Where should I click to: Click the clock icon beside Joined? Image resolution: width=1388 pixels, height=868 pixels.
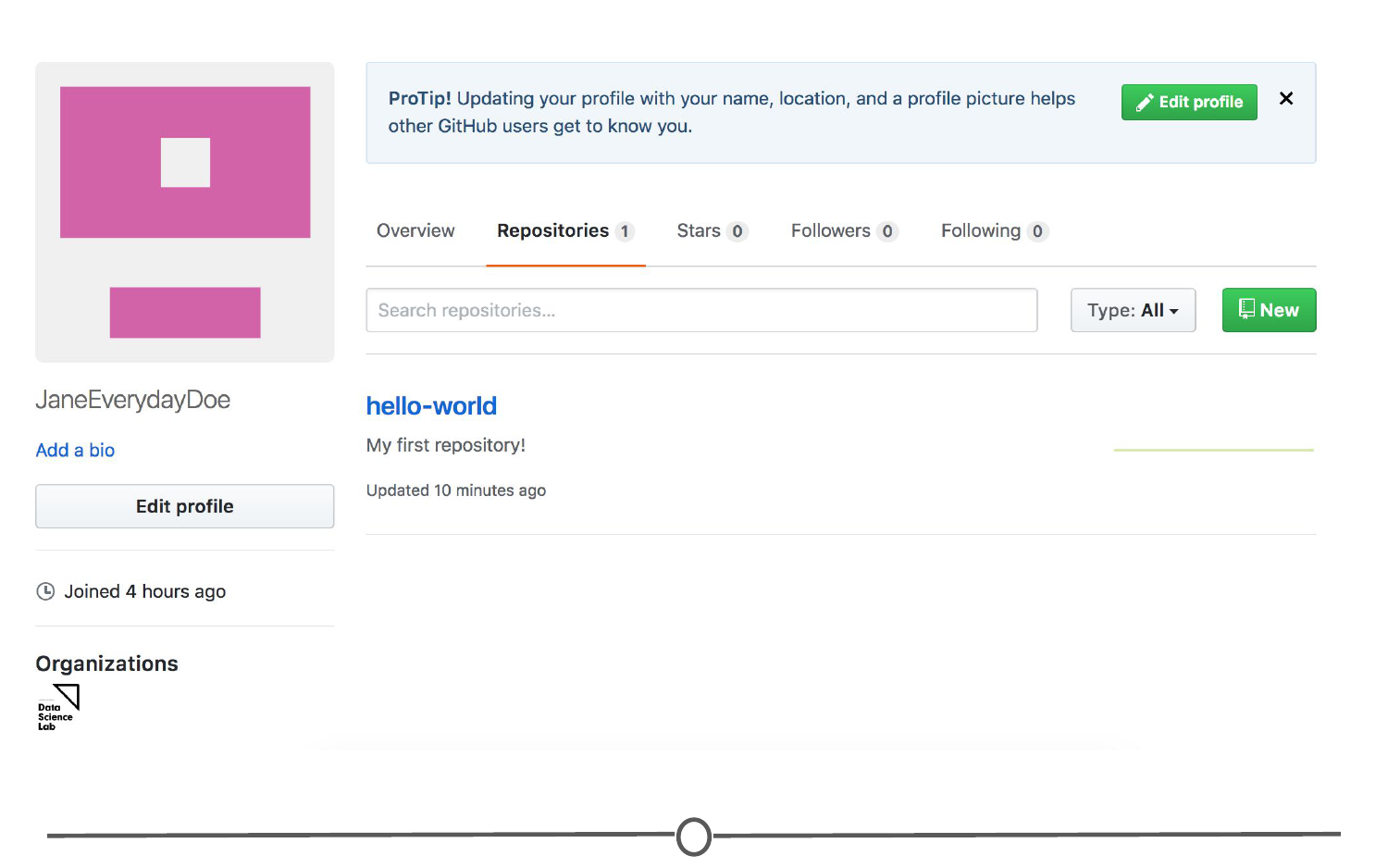(x=45, y=591)
